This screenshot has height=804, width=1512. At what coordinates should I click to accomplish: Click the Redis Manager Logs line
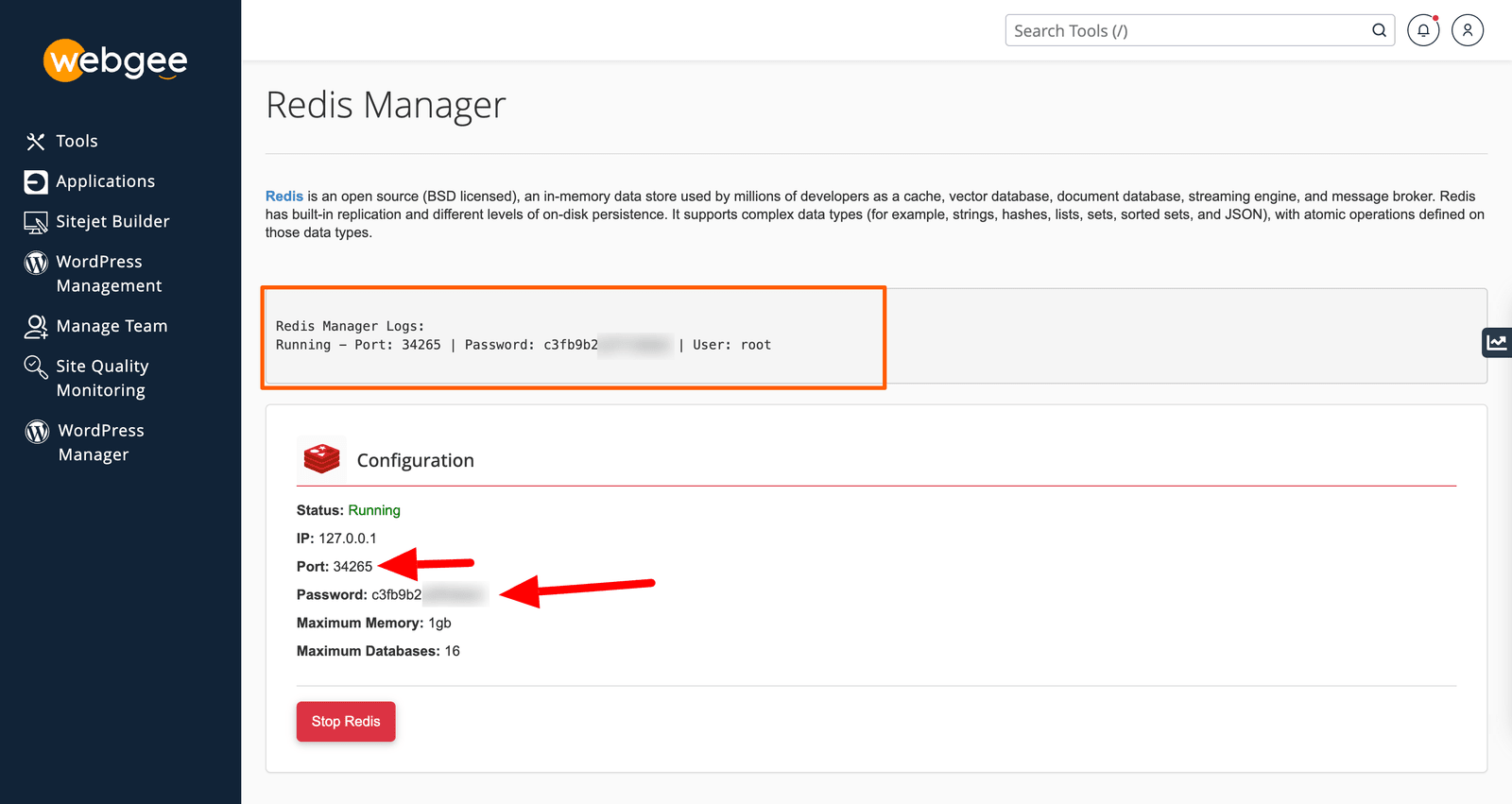[350, 326]
